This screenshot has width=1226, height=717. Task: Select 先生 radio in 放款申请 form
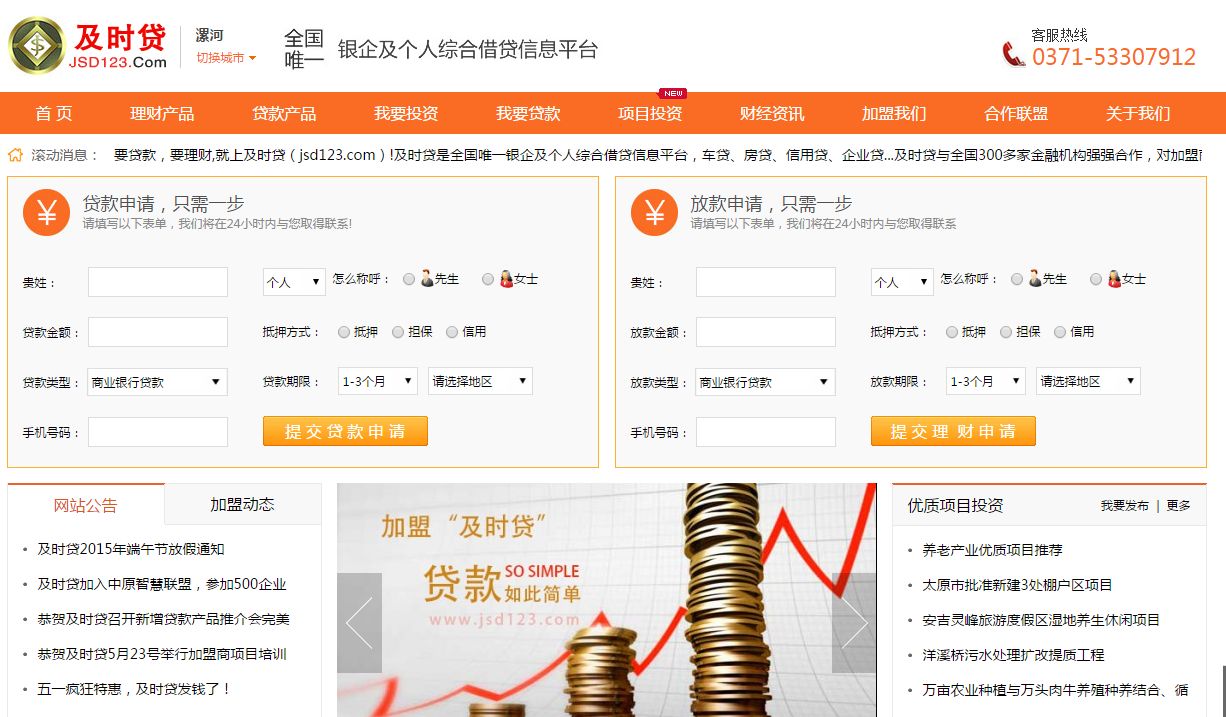click(1017, 280)
